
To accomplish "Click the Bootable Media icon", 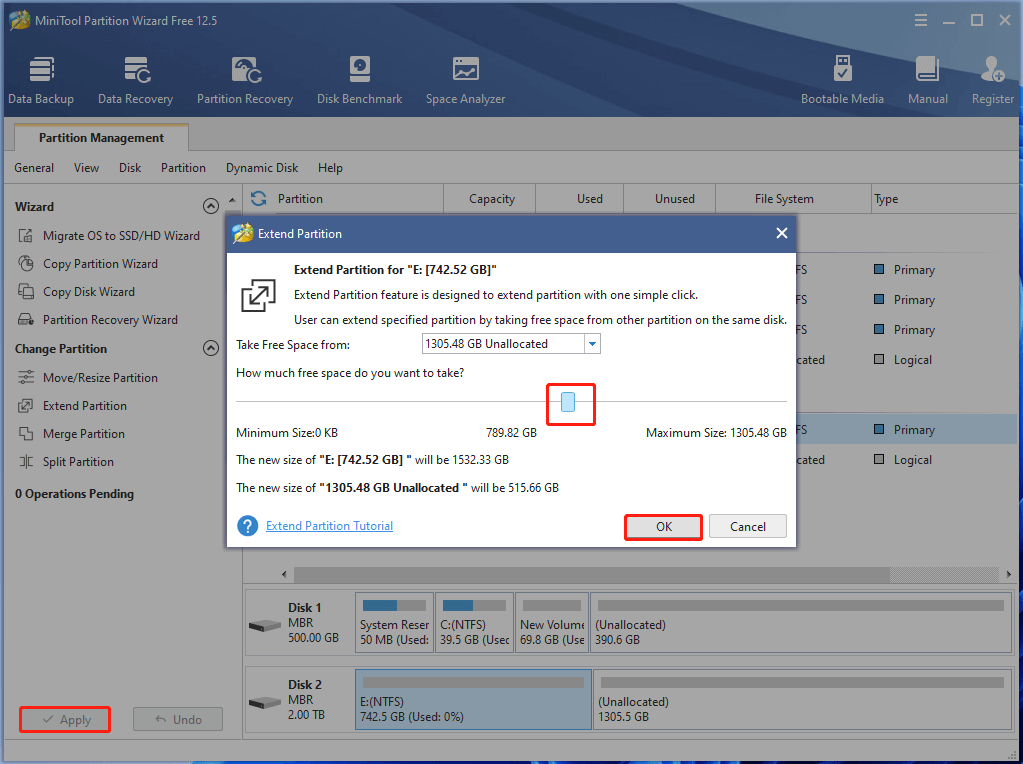I will (x=842, y=80).
